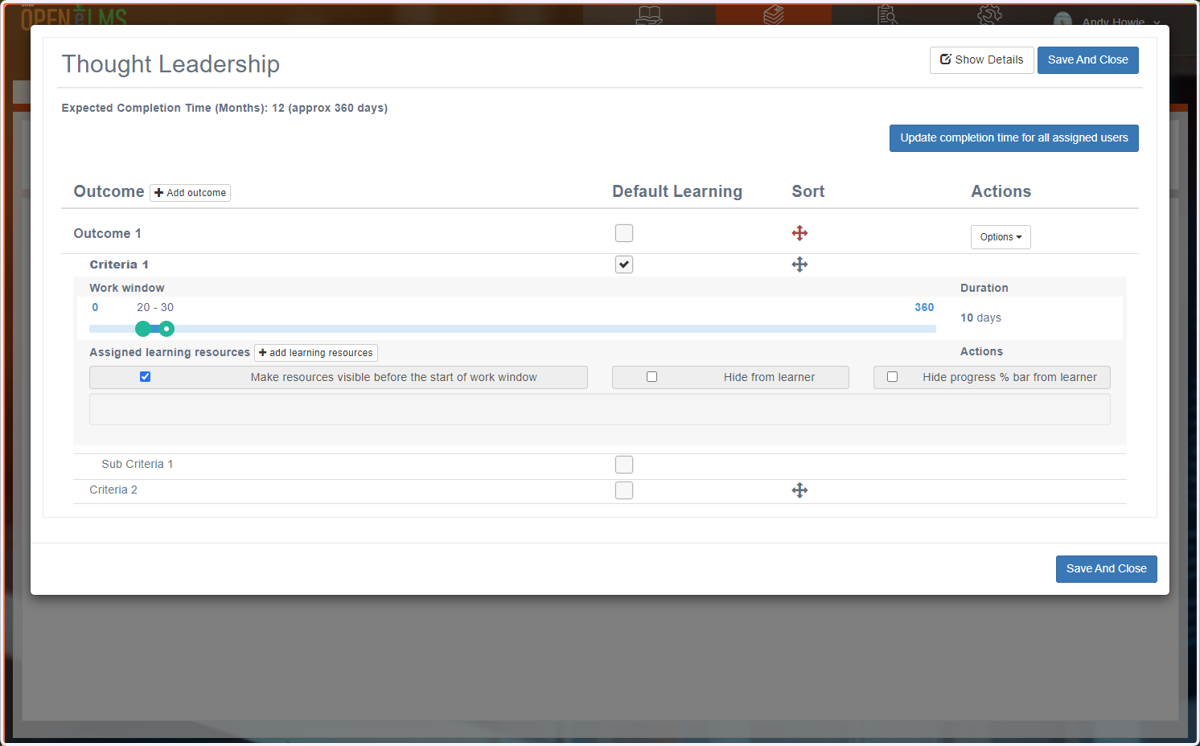Click the Criteria 2 row label
This screenshot has height=746, width=1200.
pyautogui.click(x=113, y=490)
